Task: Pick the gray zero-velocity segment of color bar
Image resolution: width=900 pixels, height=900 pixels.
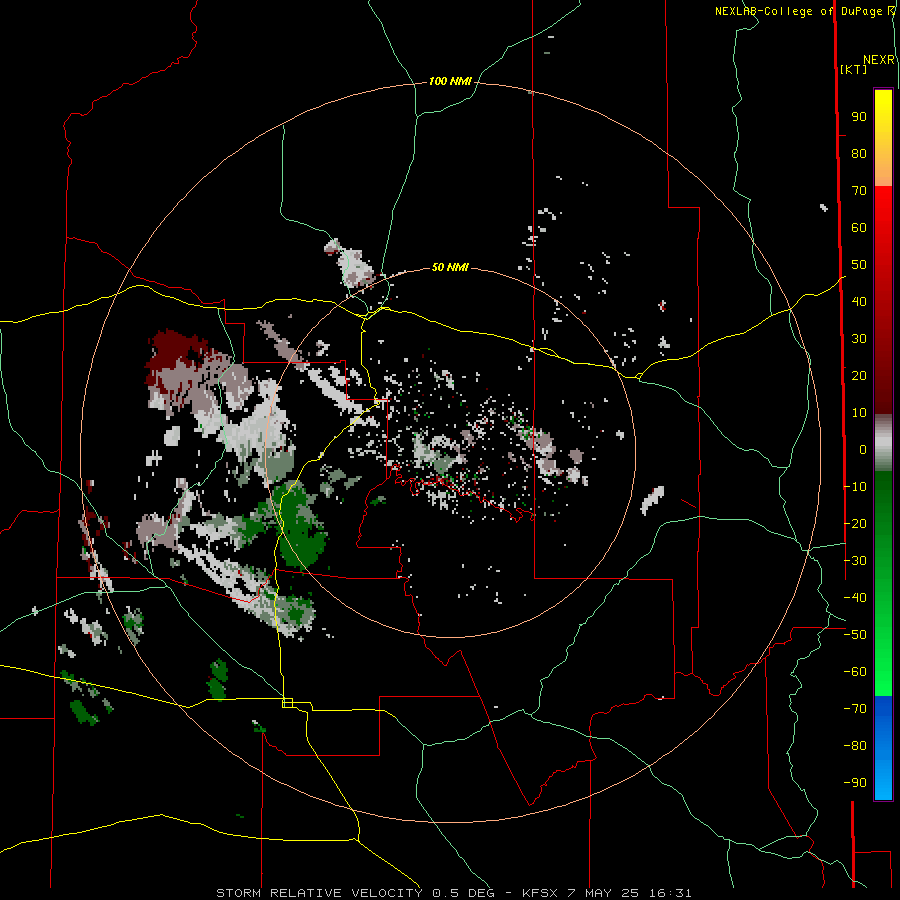Action: (883, 443)
